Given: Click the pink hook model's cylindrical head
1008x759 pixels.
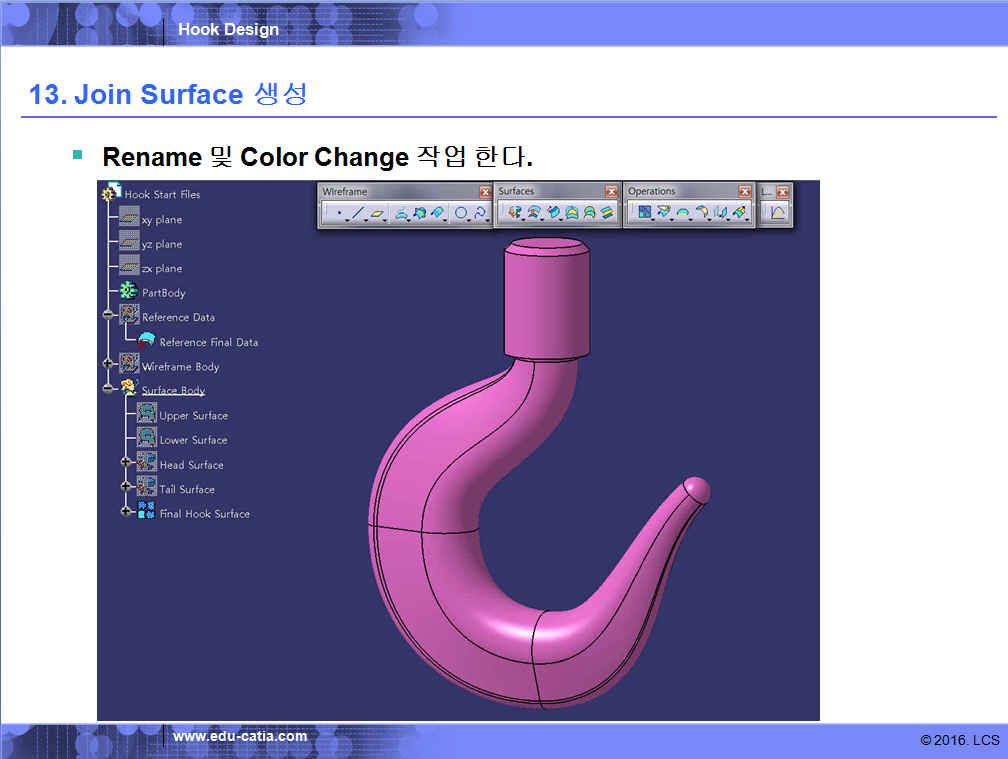Looking at the screenshot, I should (x=545, y=298).
